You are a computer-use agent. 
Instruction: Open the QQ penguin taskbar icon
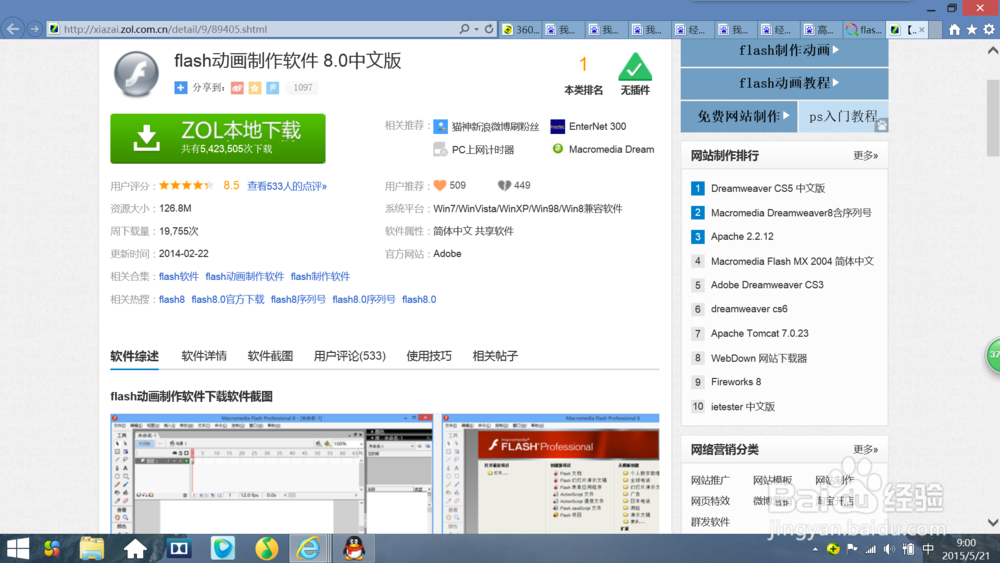click(354, 548)
